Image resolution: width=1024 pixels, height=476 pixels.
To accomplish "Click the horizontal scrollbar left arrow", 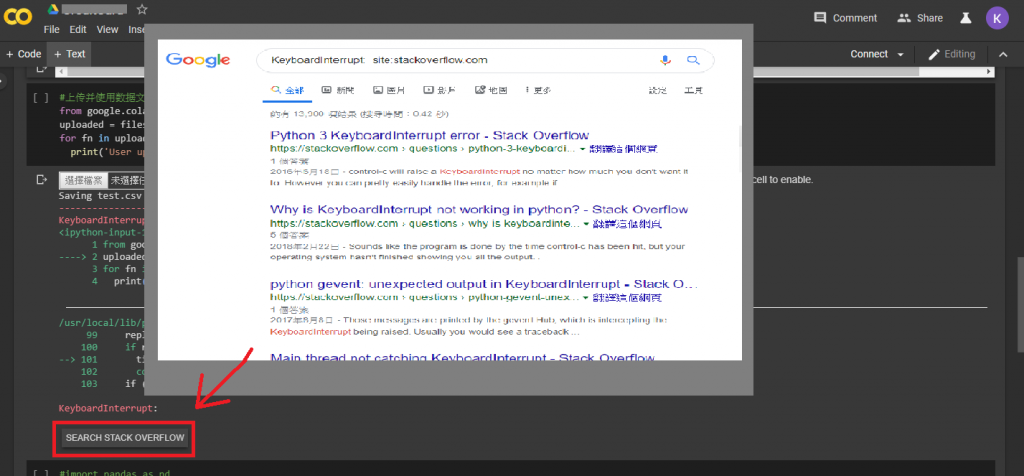I will (59, 71).
